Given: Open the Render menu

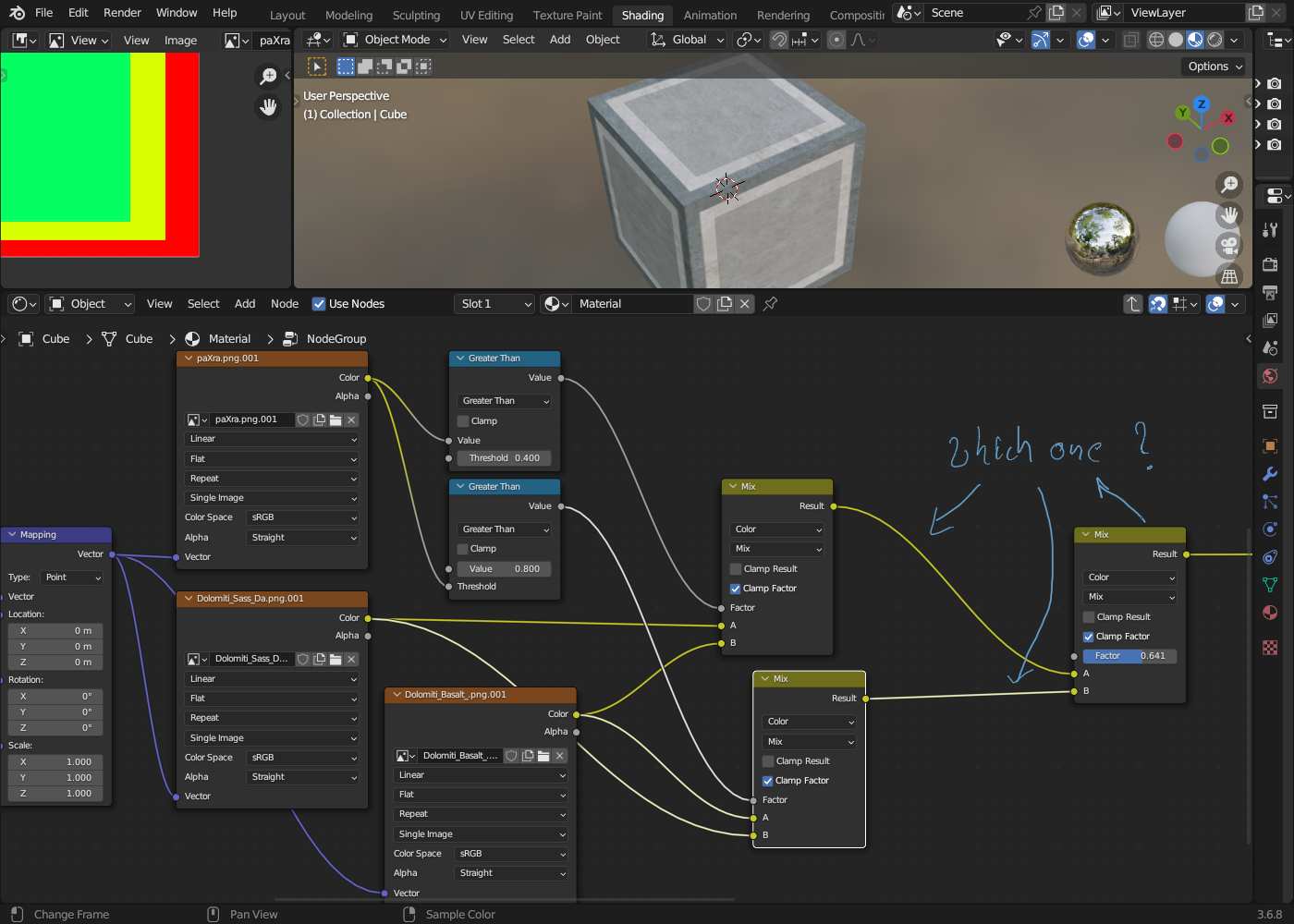Looking at the screenshot, I should [122, 13].
